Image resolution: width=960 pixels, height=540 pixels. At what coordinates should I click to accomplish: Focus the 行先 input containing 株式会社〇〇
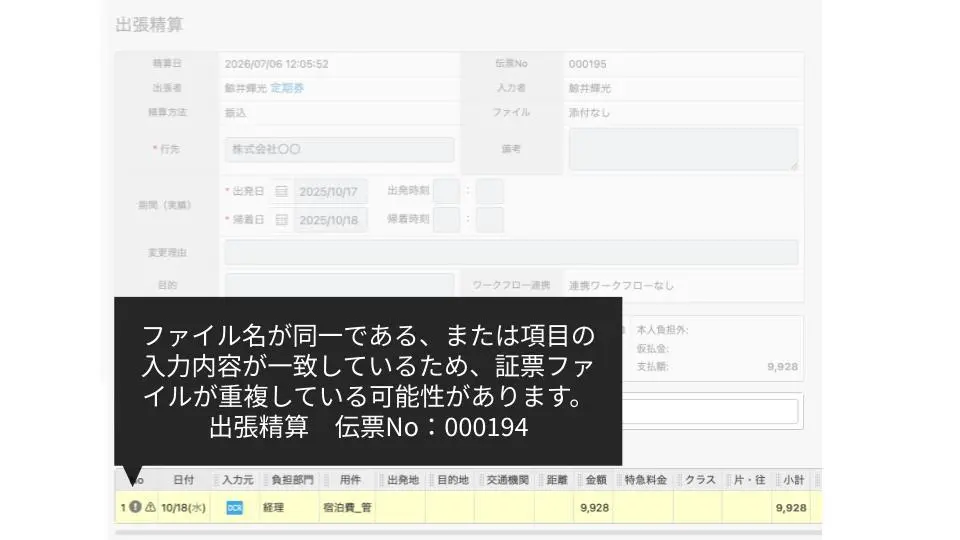click(x=339, y=149)
